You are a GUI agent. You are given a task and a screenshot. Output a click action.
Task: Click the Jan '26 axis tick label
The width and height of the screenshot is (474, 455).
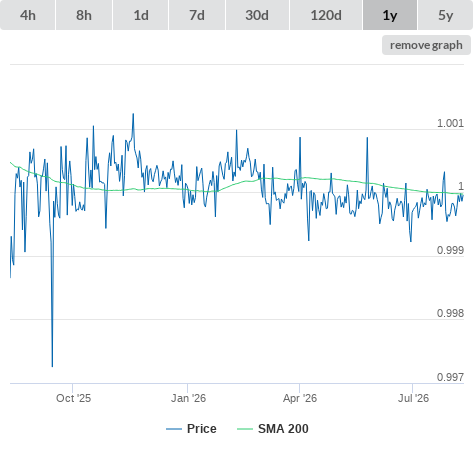click(x=188, y=398)
